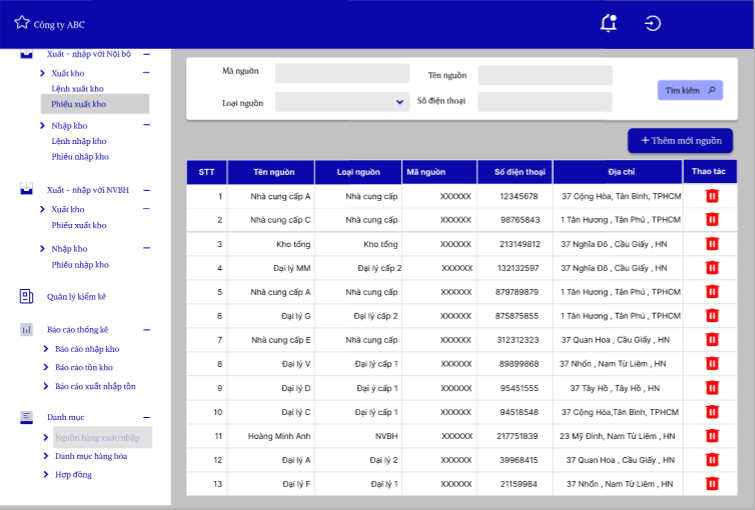
Task: Focus the Mã nguồn input field
Action: [x=342, y=73]
